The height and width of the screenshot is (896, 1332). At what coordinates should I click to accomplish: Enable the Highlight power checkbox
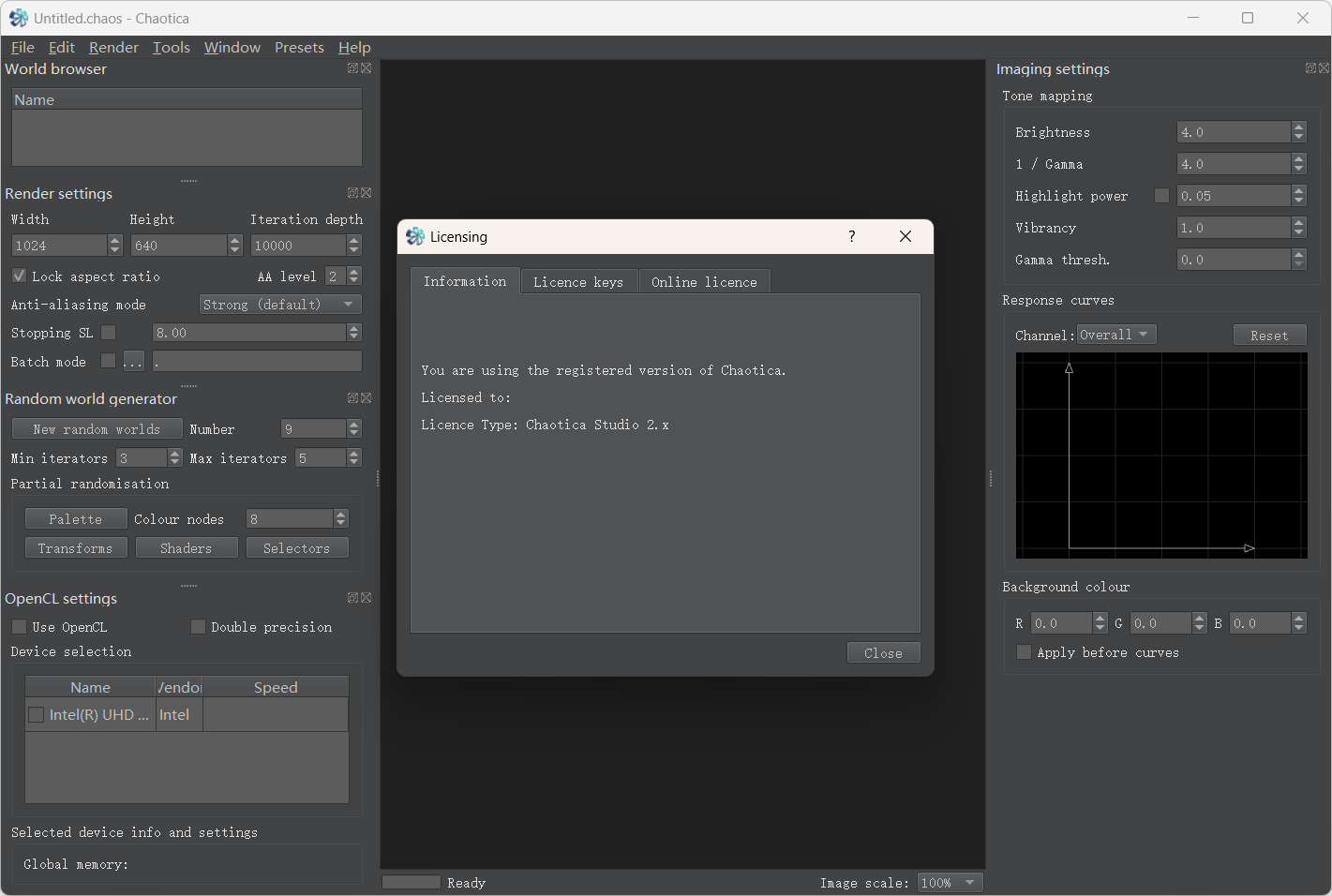(1162, 196)
